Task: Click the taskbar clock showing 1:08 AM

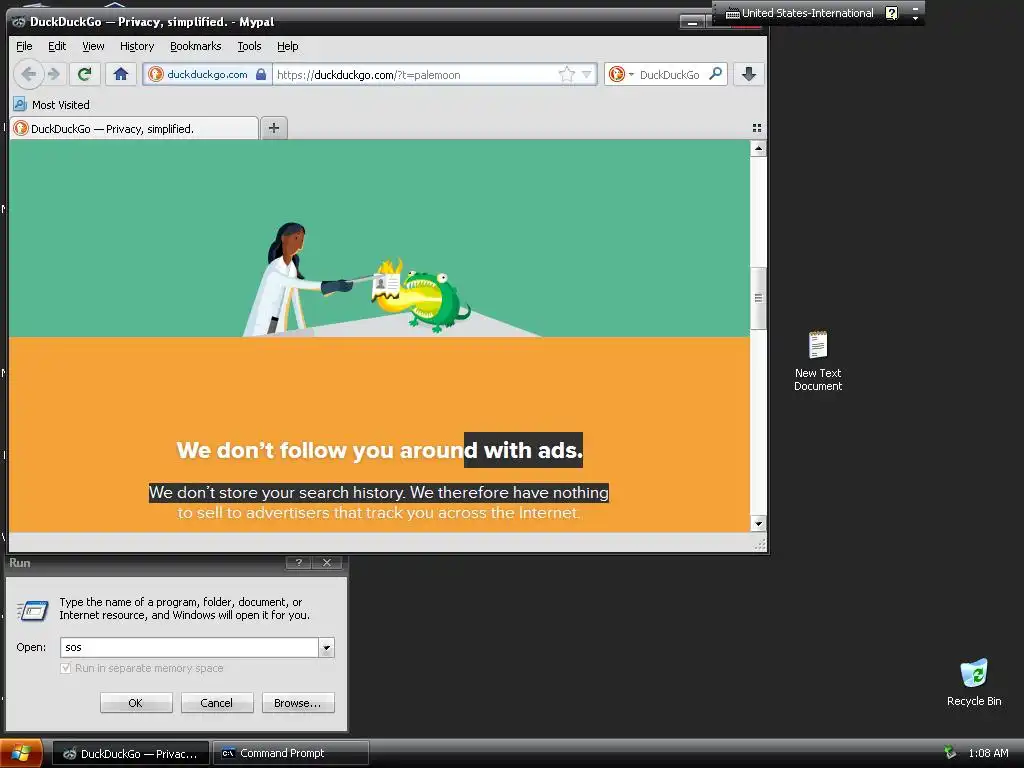Action: (988, 753)
